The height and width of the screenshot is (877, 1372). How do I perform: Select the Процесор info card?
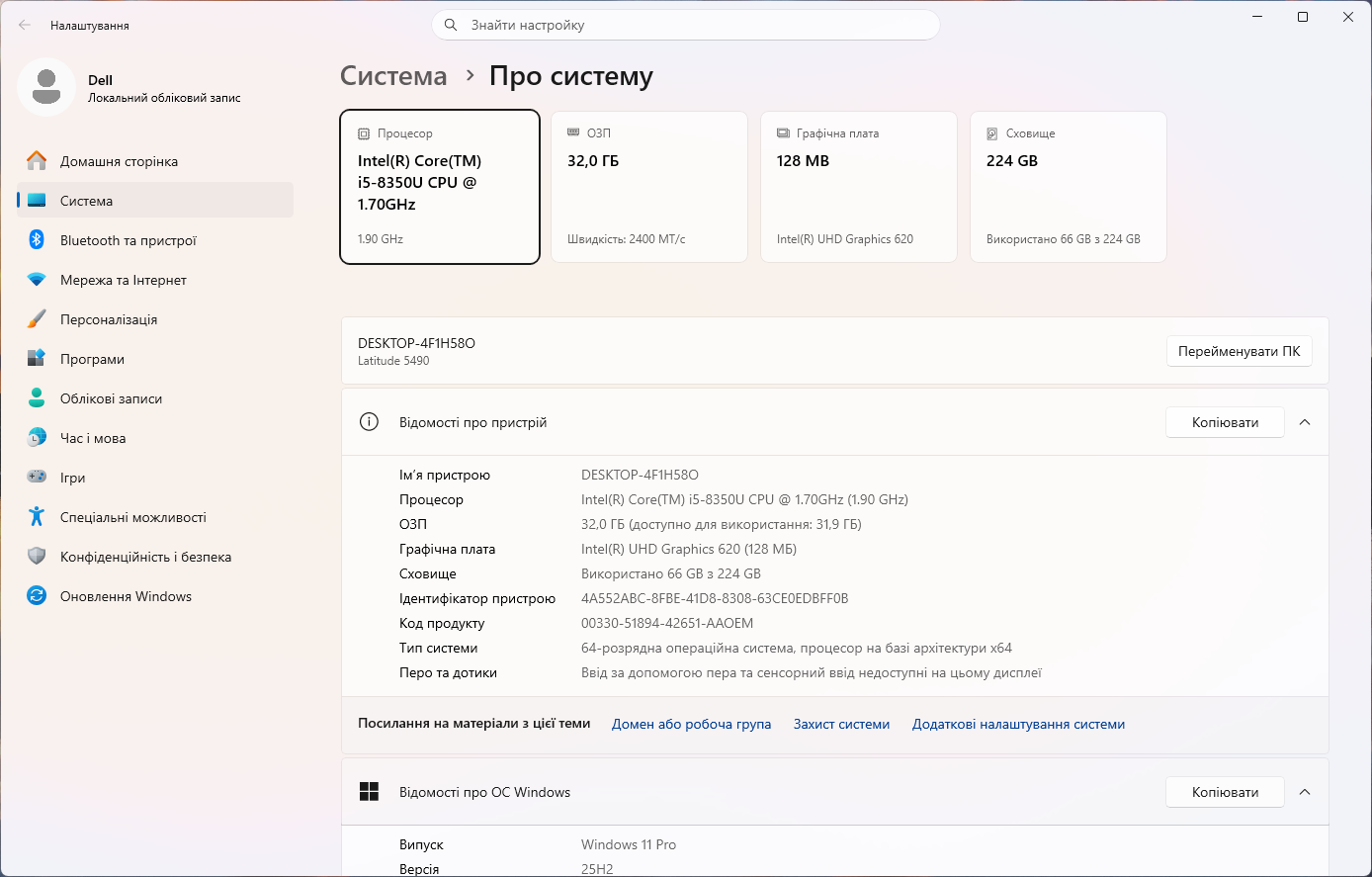pyautogui.click(x=440, y=187)
